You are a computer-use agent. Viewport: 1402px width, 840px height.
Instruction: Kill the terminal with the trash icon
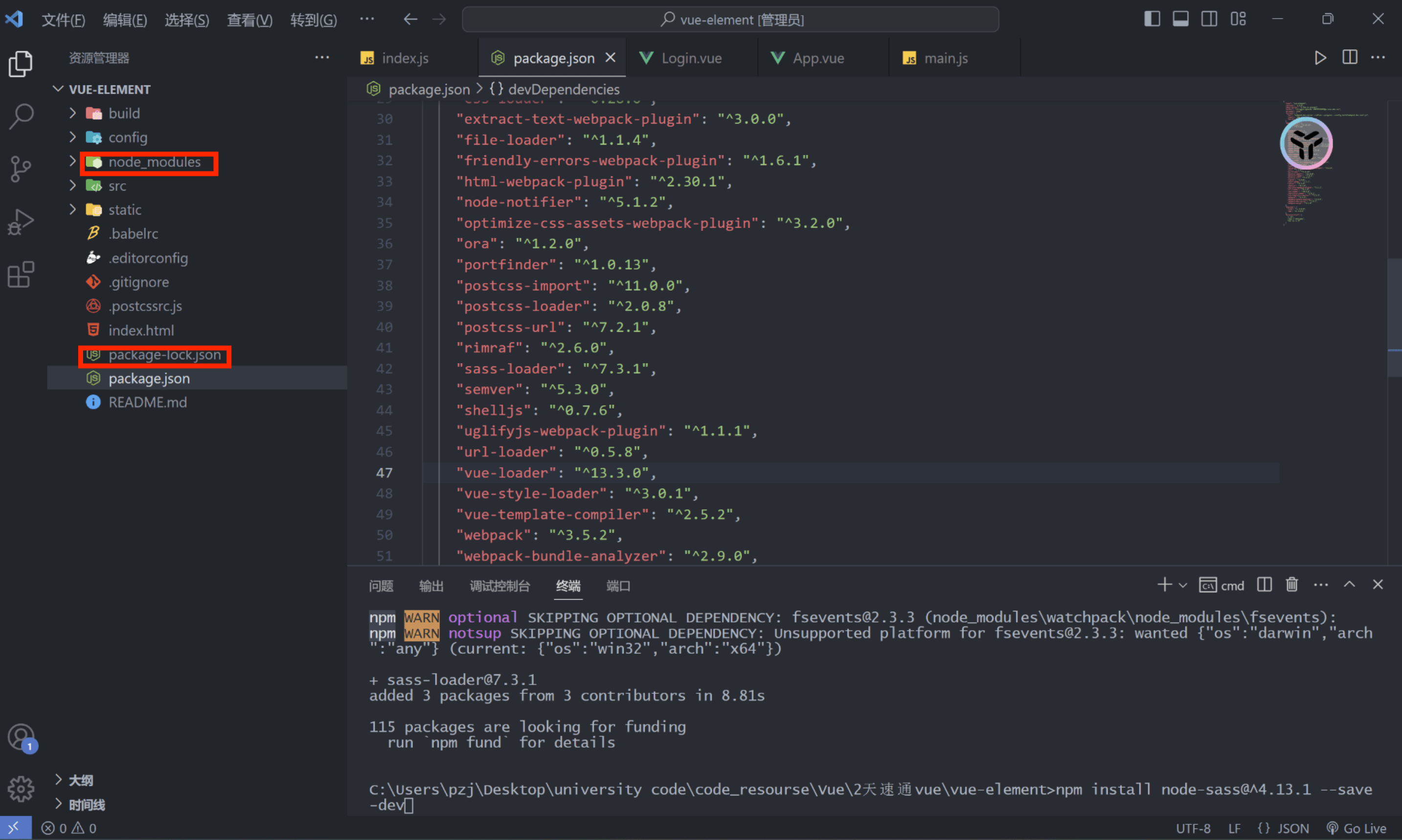point(1292,585)
